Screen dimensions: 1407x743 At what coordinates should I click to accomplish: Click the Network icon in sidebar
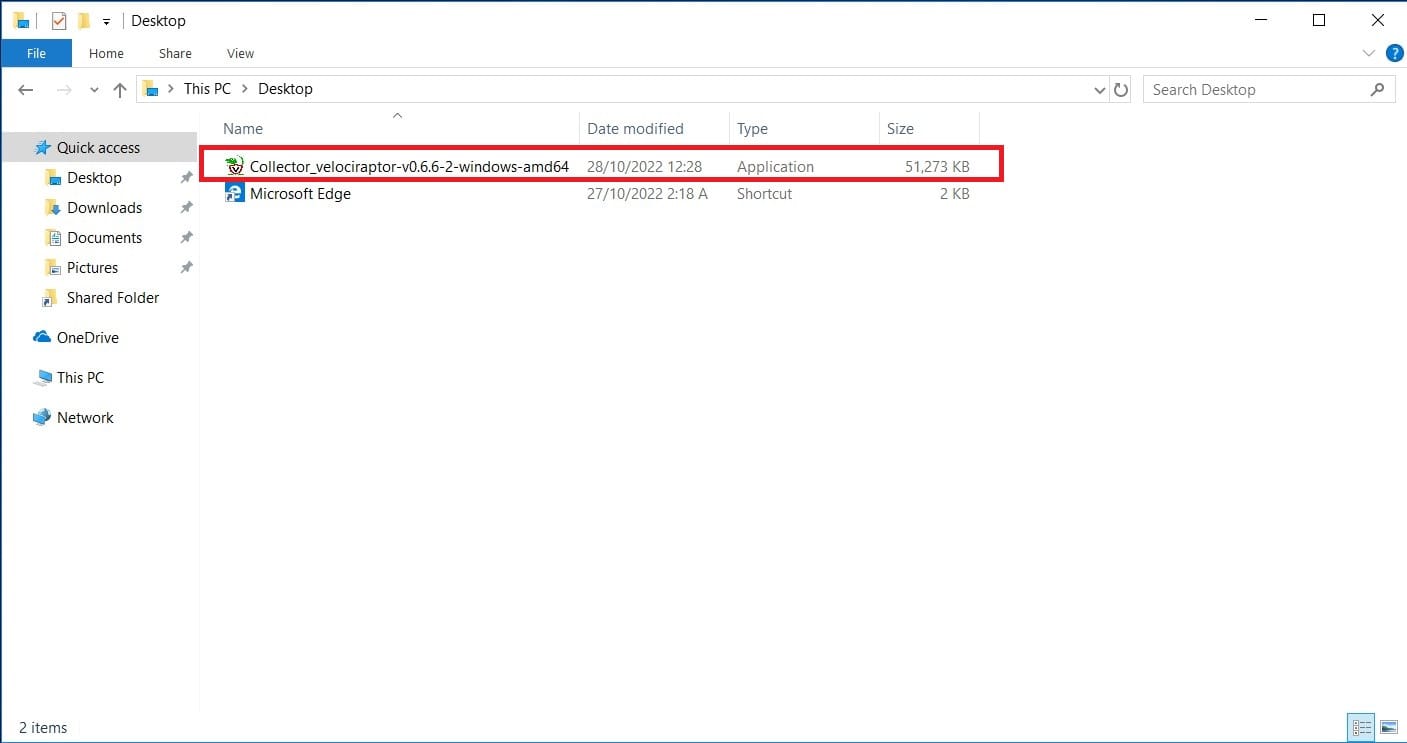click(42, 417)
